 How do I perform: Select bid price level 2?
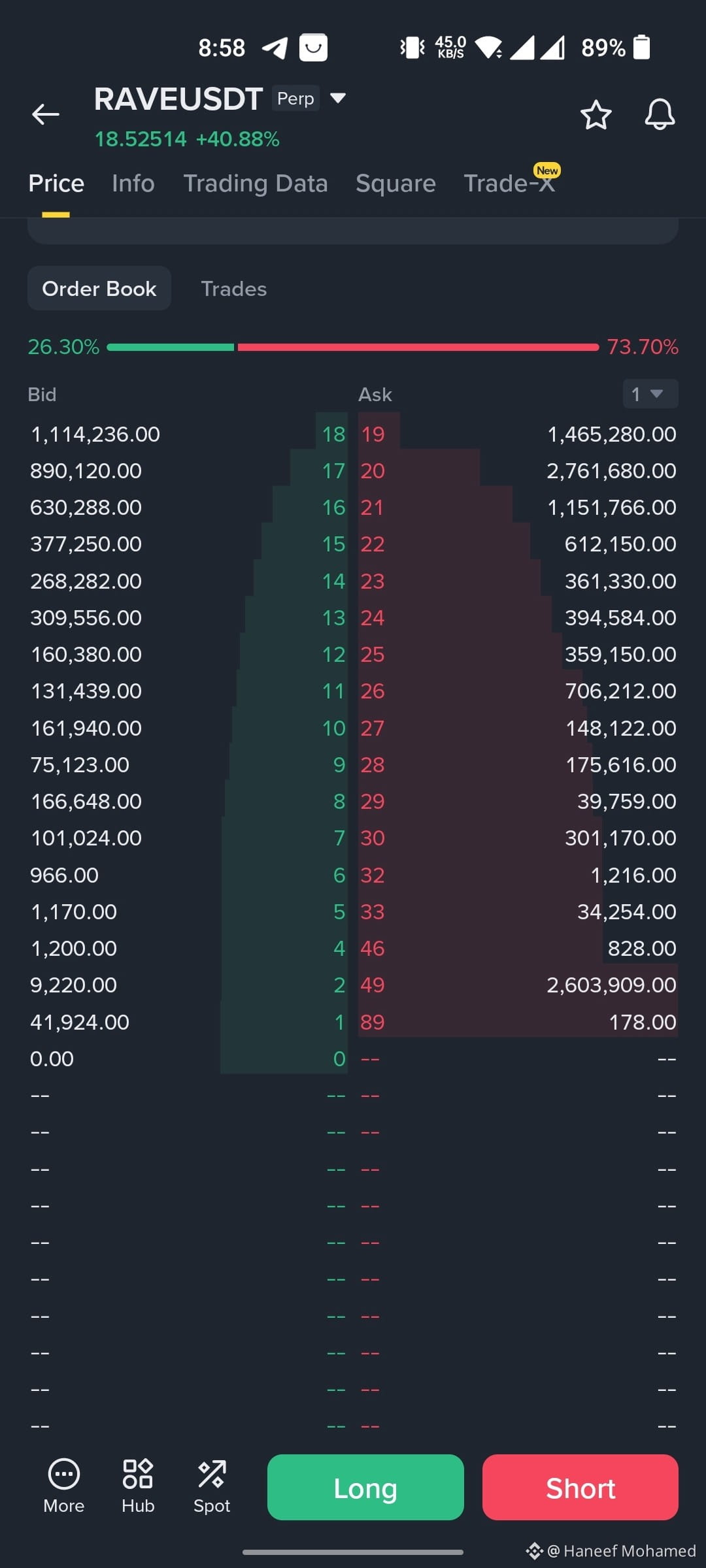click(339, 985)
